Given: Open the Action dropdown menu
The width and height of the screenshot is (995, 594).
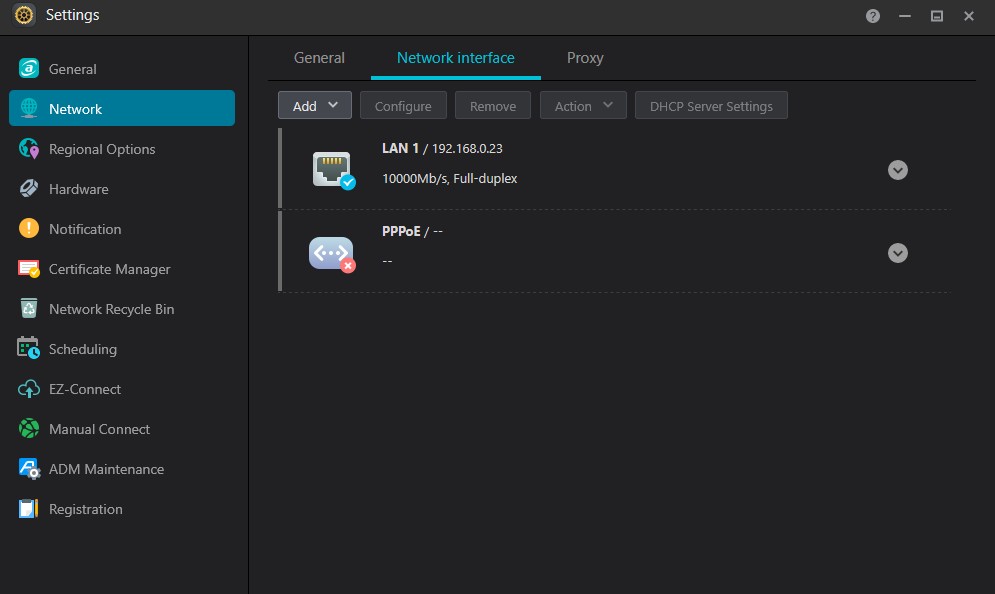Looking at the screenshot, I should point(583,105).
